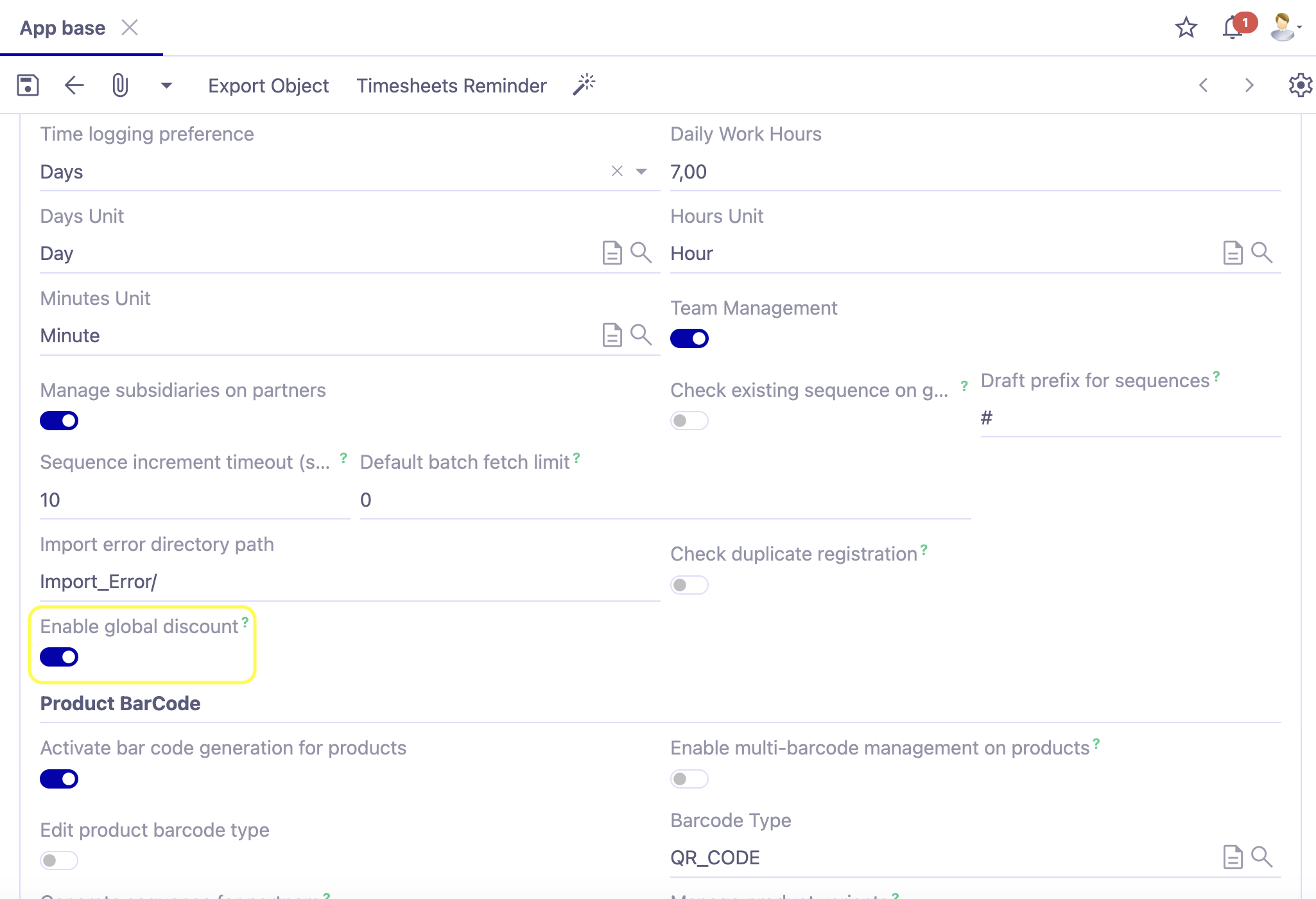Switch to the App base tab
The height and width of the screenshot is (899, 1316).
point(62,27)
